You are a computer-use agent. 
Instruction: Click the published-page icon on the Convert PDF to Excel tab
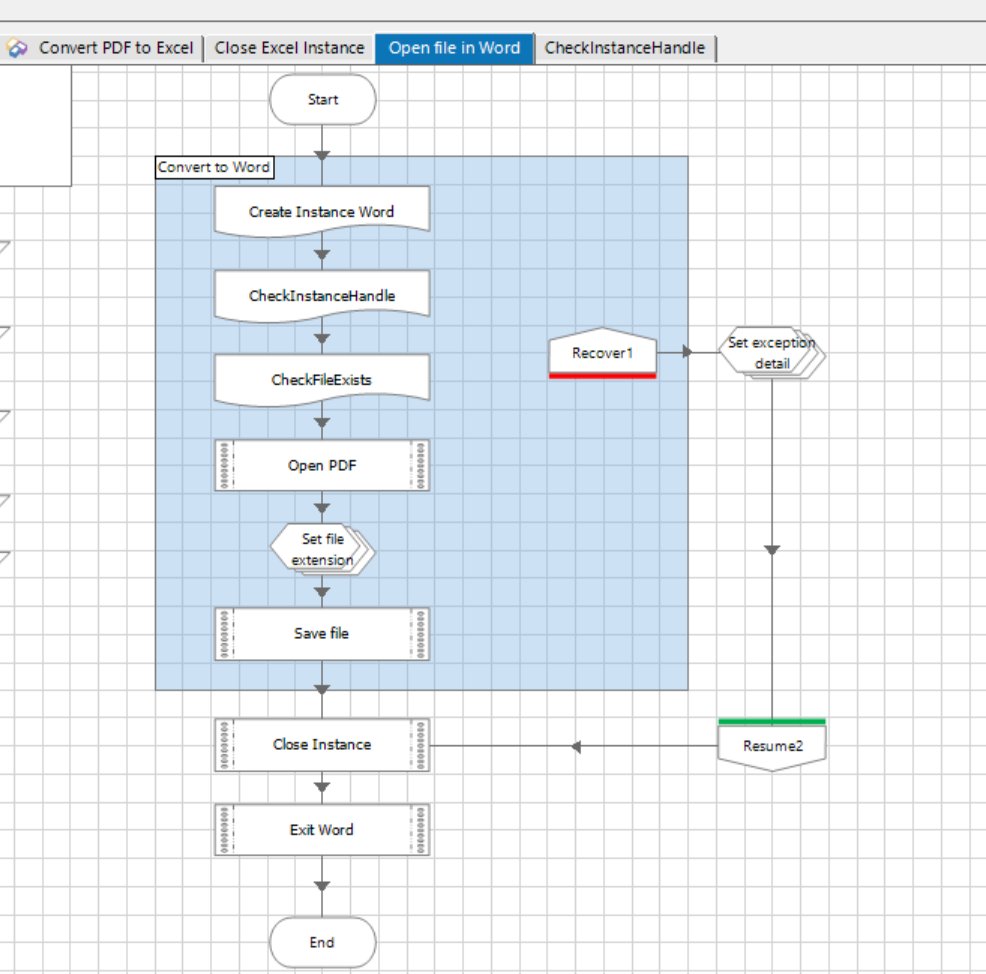tap(18, 48)
